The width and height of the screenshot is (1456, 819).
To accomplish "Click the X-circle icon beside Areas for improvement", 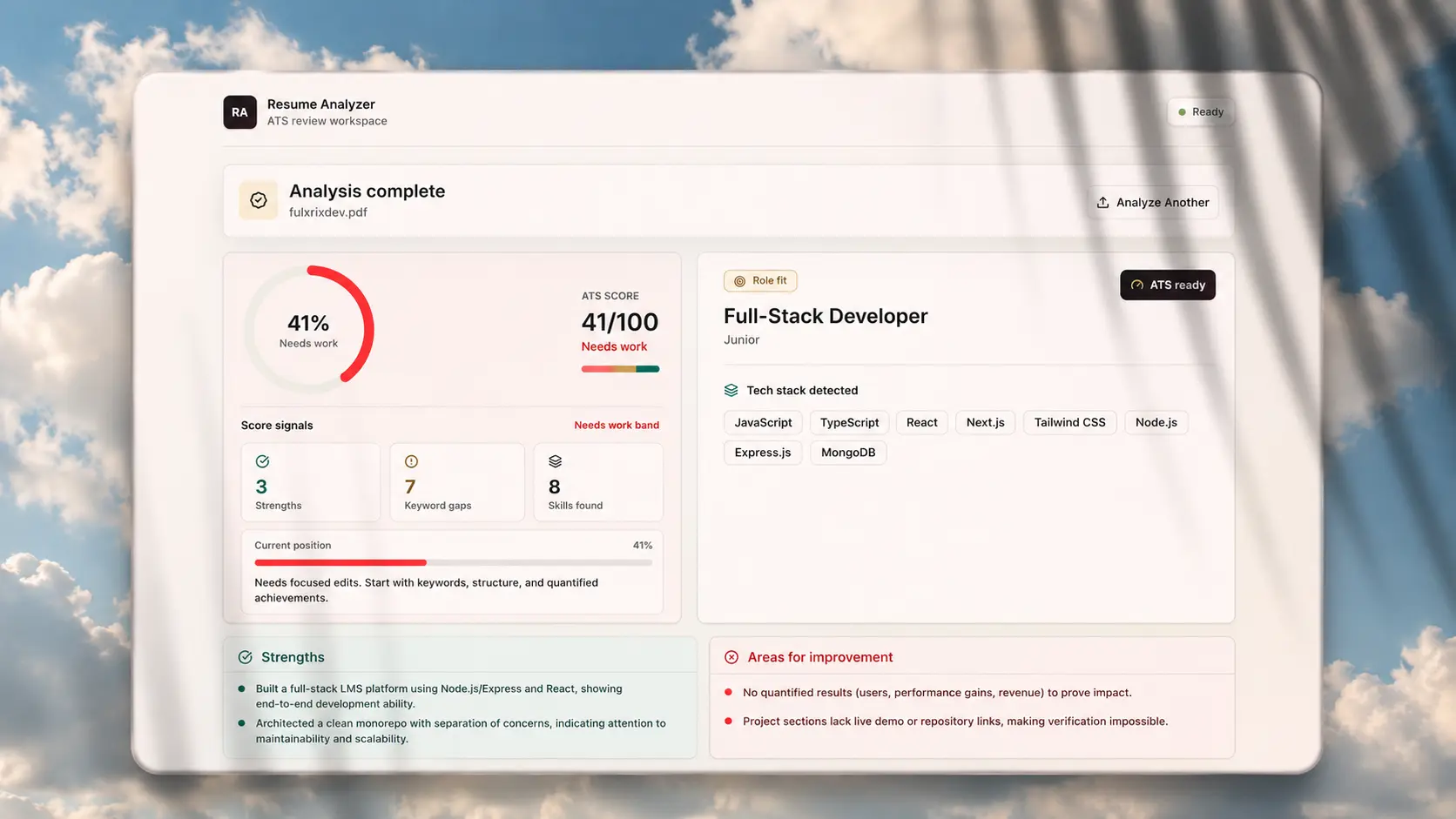I will pyautogui.click(x=731, y=657).
